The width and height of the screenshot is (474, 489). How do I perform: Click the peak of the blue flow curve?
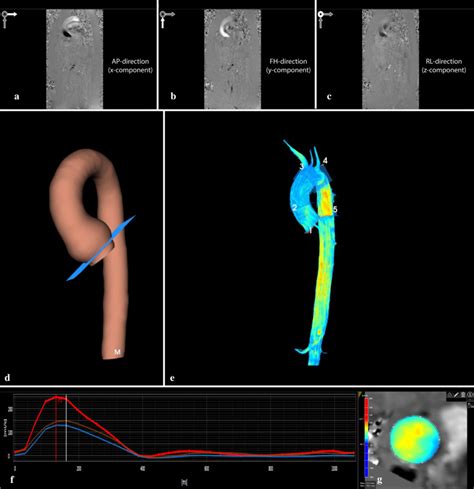point(62,425)
